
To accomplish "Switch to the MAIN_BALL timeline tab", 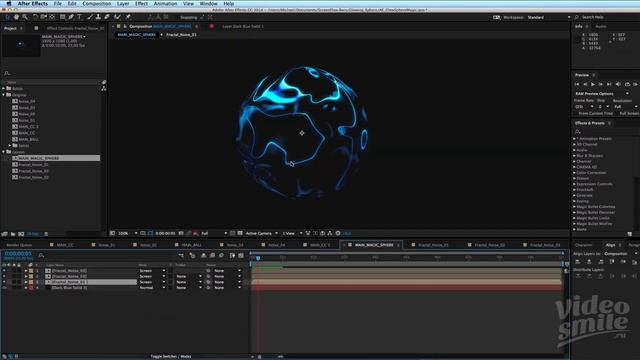I will coord(191,245).
